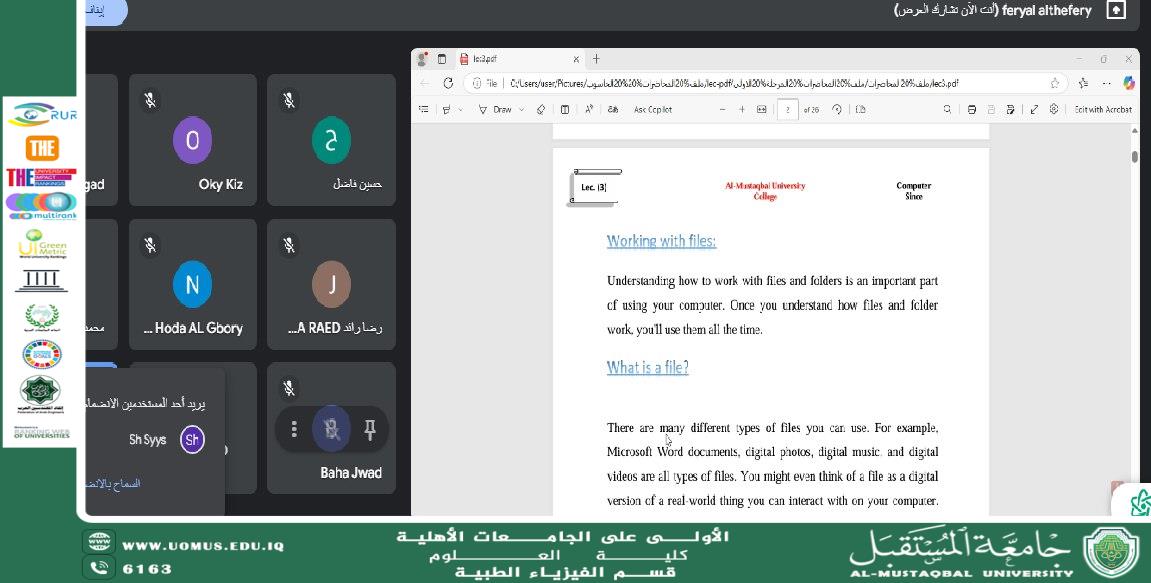The width and height of the screenshot is (1151, 583).
Task: Rotate the PDF page
Action: [837, 109]
